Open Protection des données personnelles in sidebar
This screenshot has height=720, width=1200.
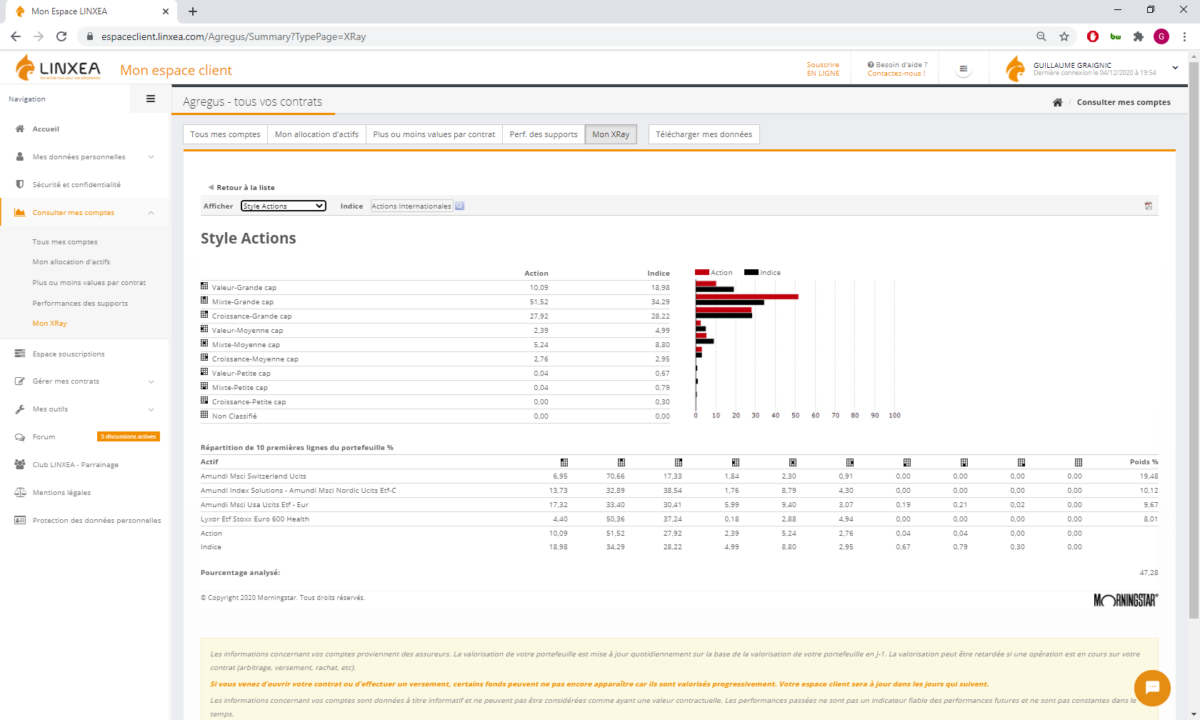(x=96, y=520)
